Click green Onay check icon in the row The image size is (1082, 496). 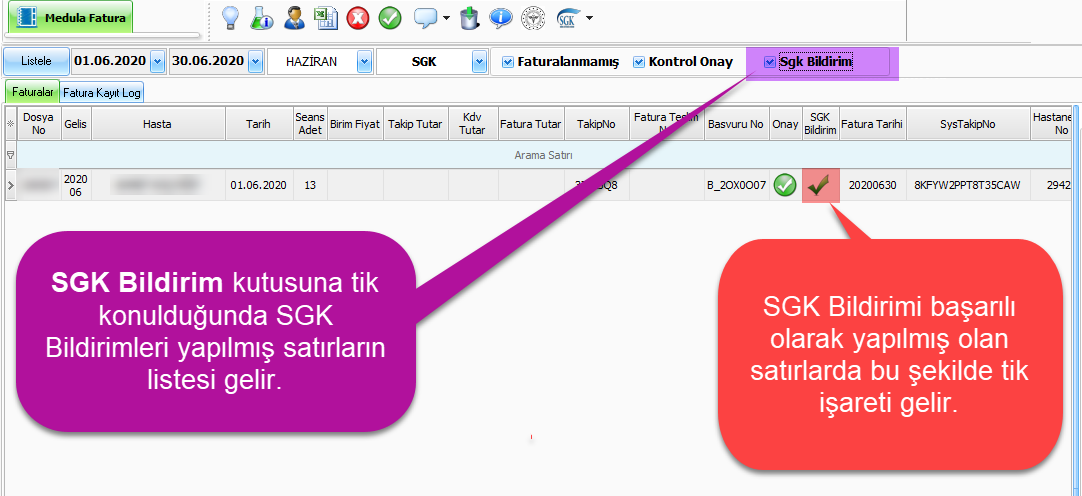pyautogui.click(x=785, y=185)
